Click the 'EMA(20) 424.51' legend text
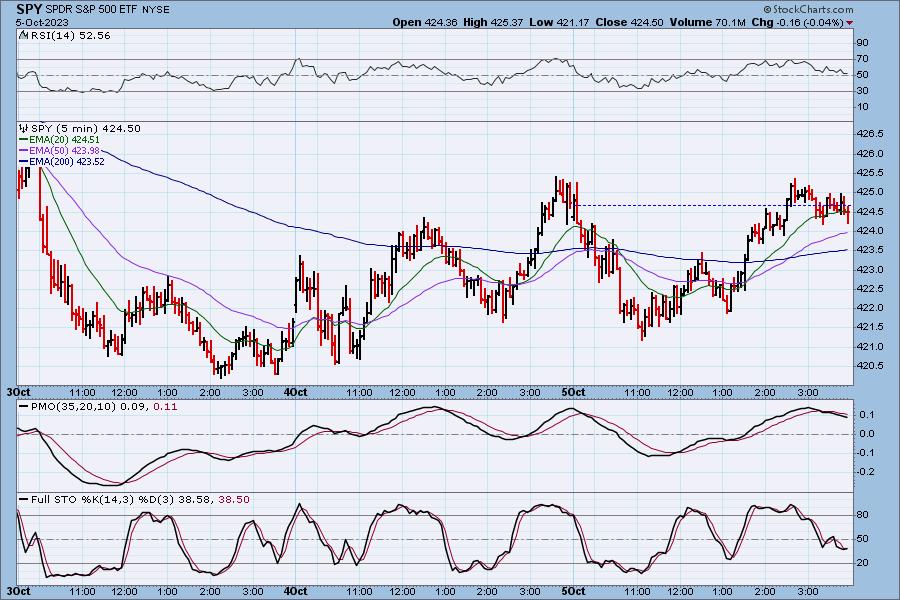This screenshot has width=900, height=600. click(64, 140)
